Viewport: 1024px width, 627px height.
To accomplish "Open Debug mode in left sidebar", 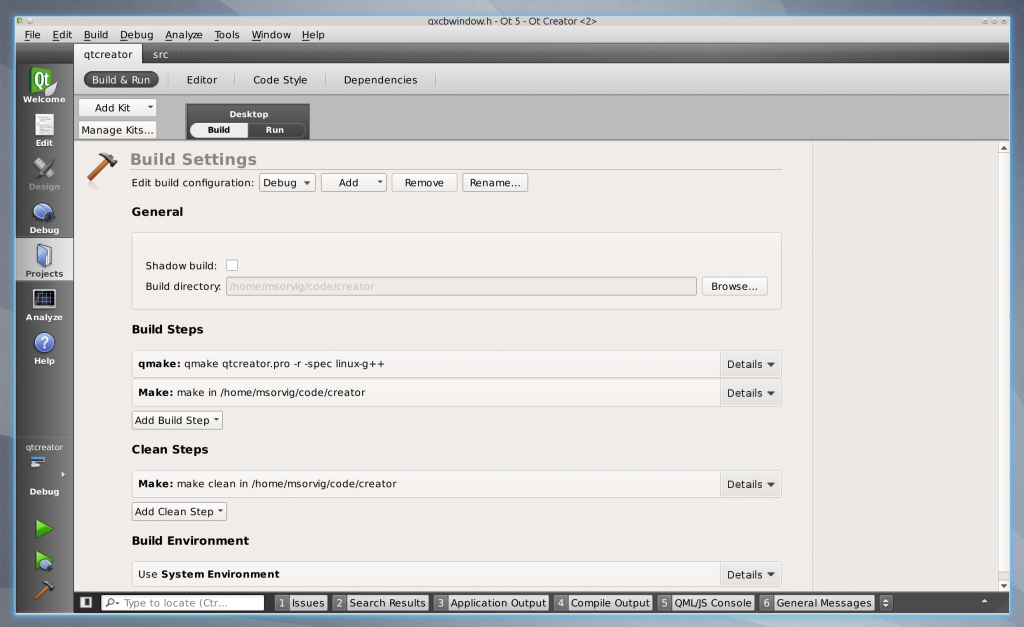I will (44, 217).
